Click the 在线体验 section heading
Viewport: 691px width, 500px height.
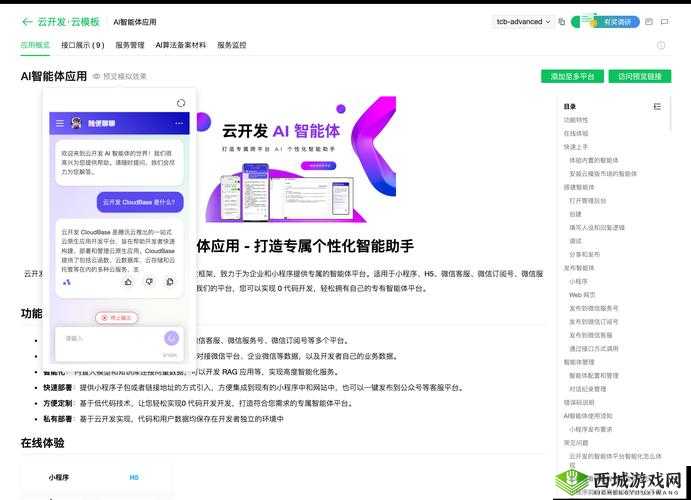(42, 443)
